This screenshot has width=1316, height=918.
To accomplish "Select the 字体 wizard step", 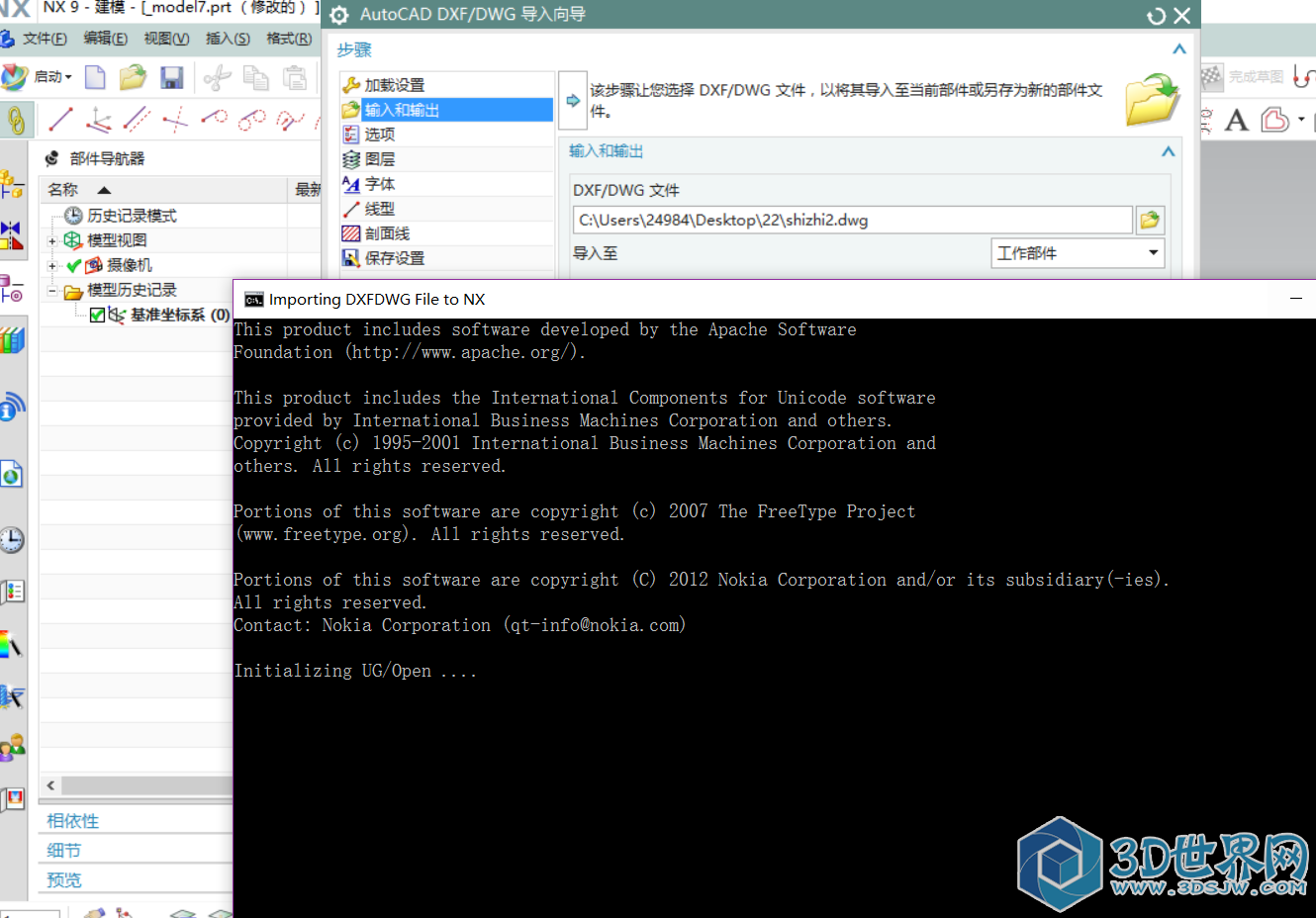I will (x=446, y=184).
